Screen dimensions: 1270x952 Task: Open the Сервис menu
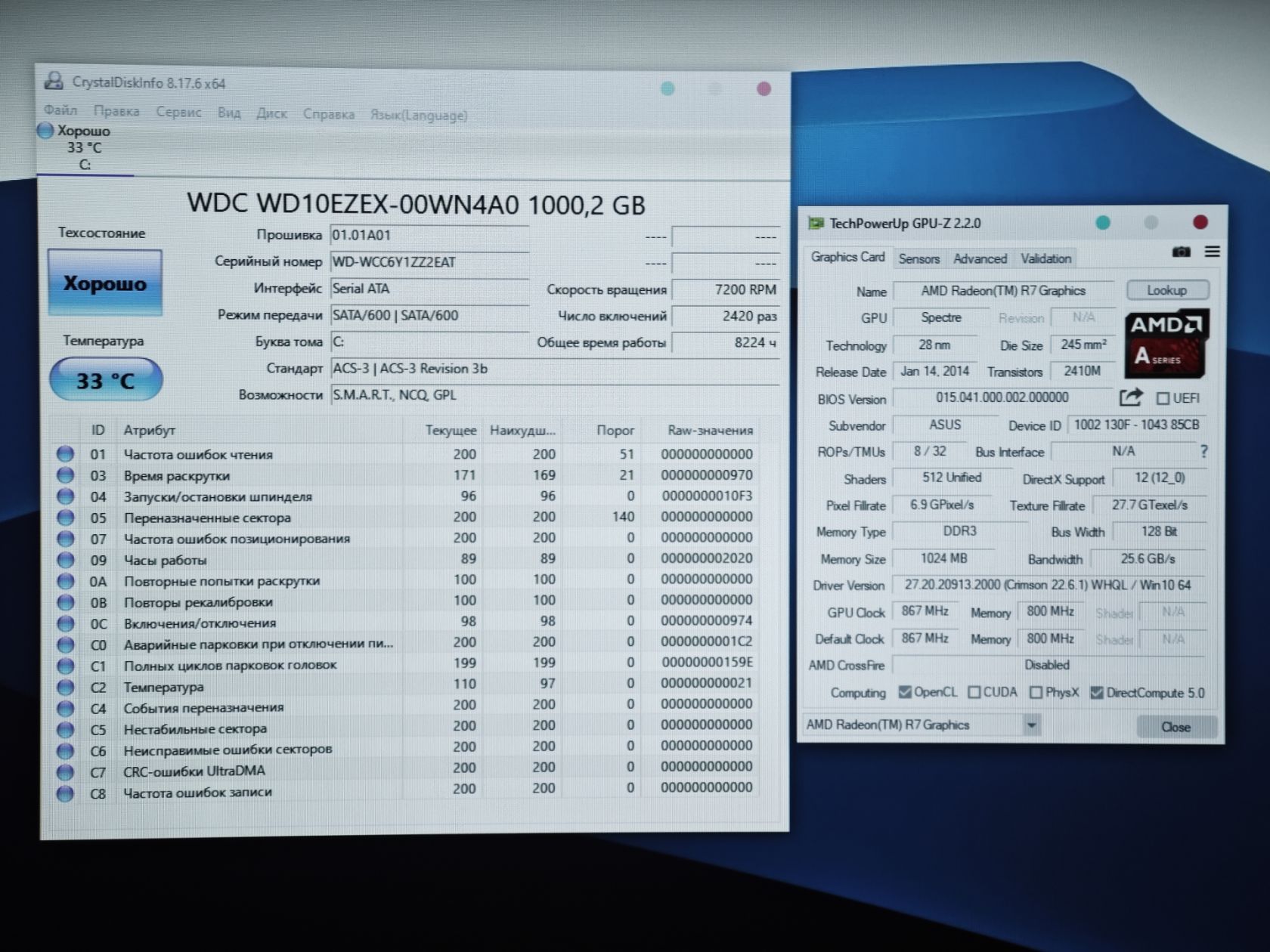178,113
